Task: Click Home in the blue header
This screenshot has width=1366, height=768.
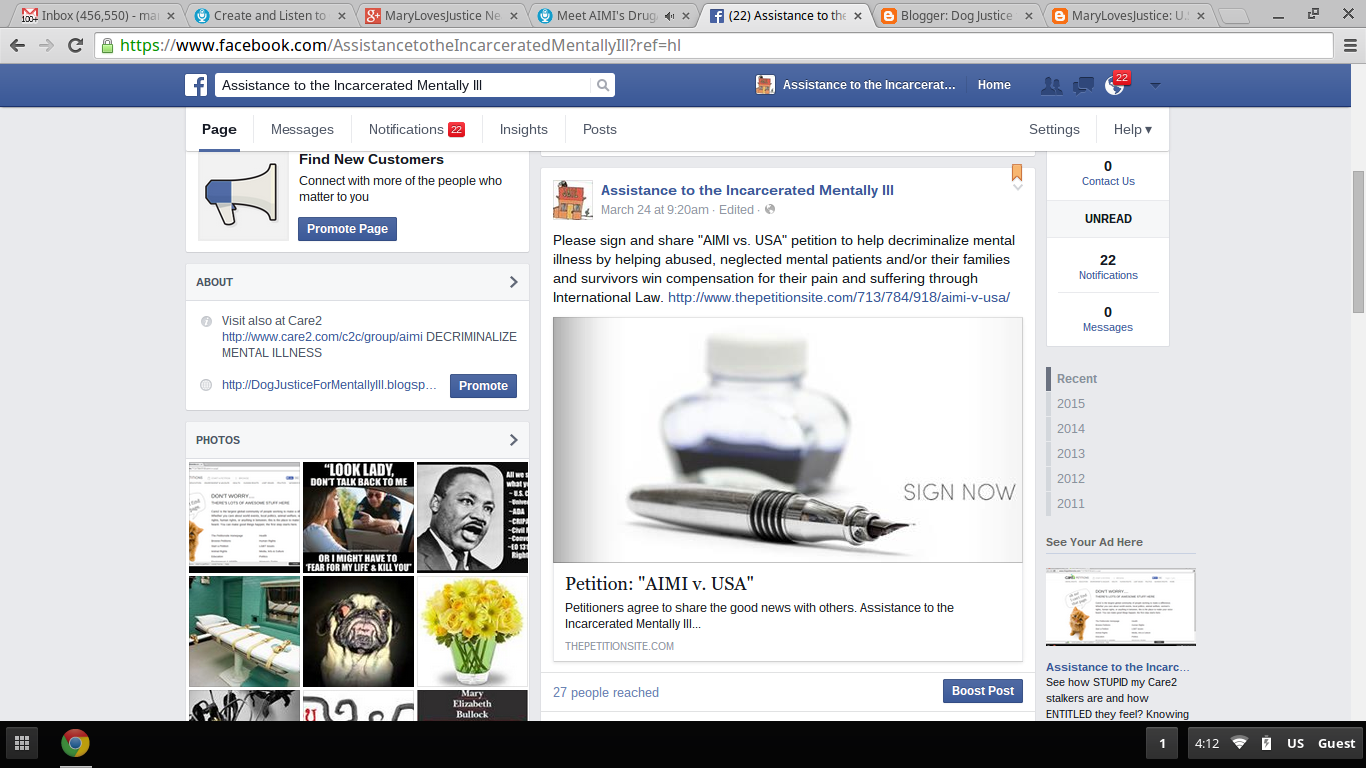Action: click(994, 85)
